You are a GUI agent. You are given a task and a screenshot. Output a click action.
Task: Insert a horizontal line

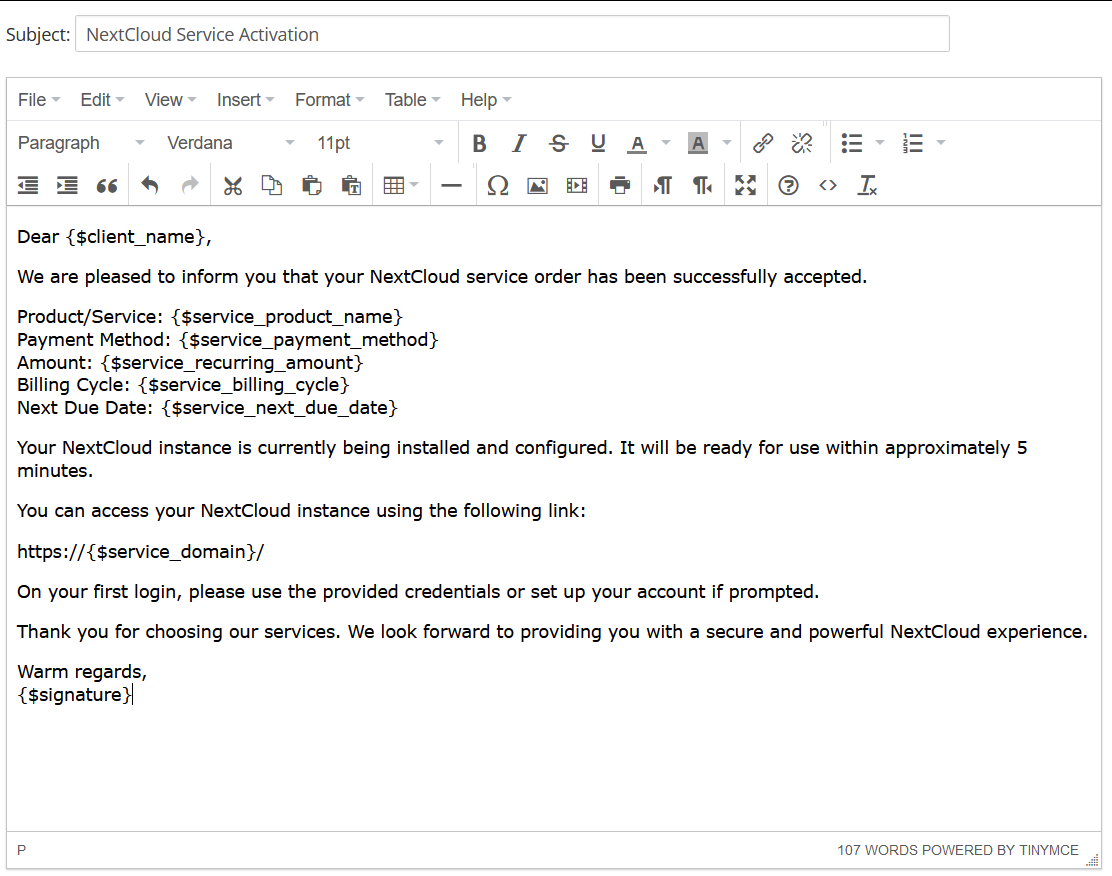[451, 184]
